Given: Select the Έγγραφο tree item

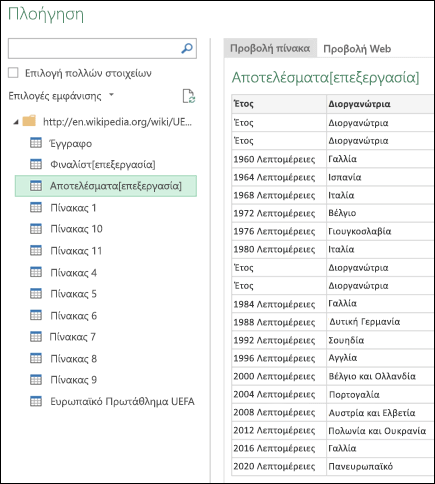Looking at the screenshot, I should click(71, 143).
